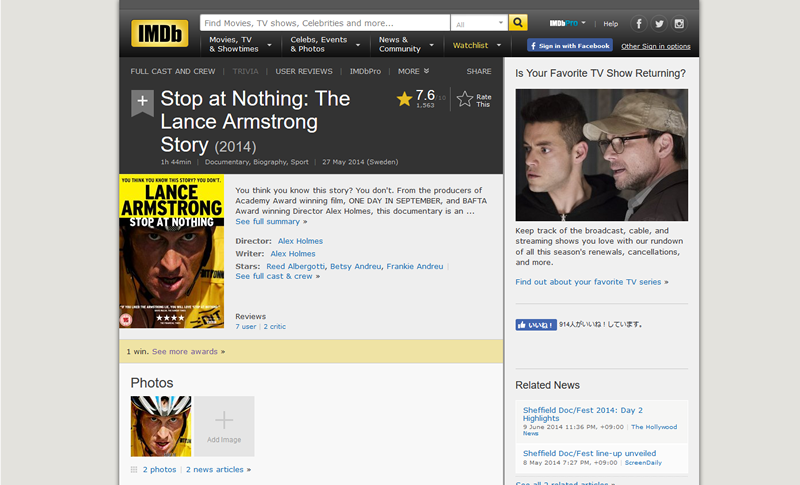Focus the Find Movies search field
Screen dimensions: 800x485
click(x=325, y=23)
